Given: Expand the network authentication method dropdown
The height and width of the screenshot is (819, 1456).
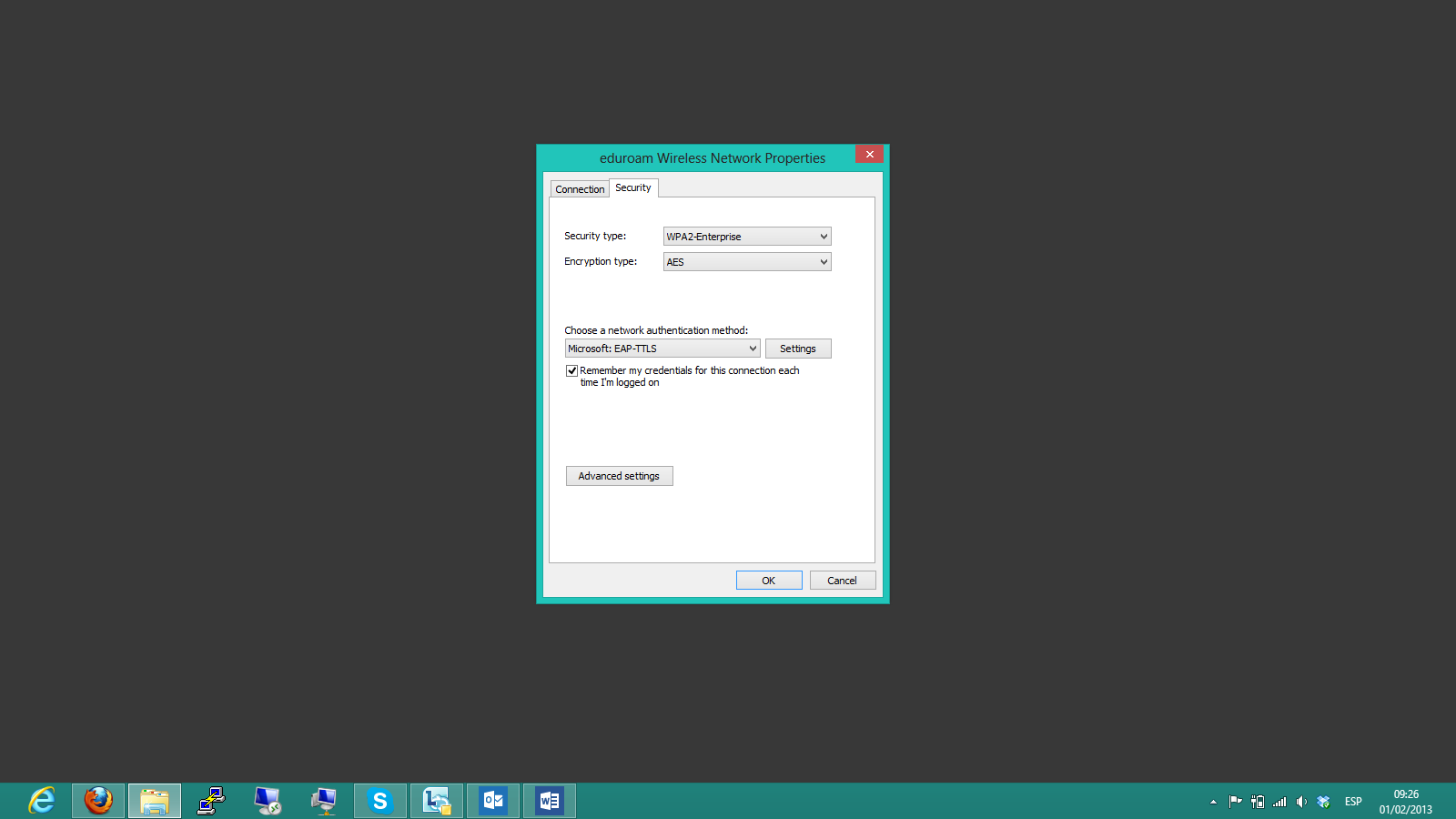Looking at the screenshot, I should (x=662, y=349).
